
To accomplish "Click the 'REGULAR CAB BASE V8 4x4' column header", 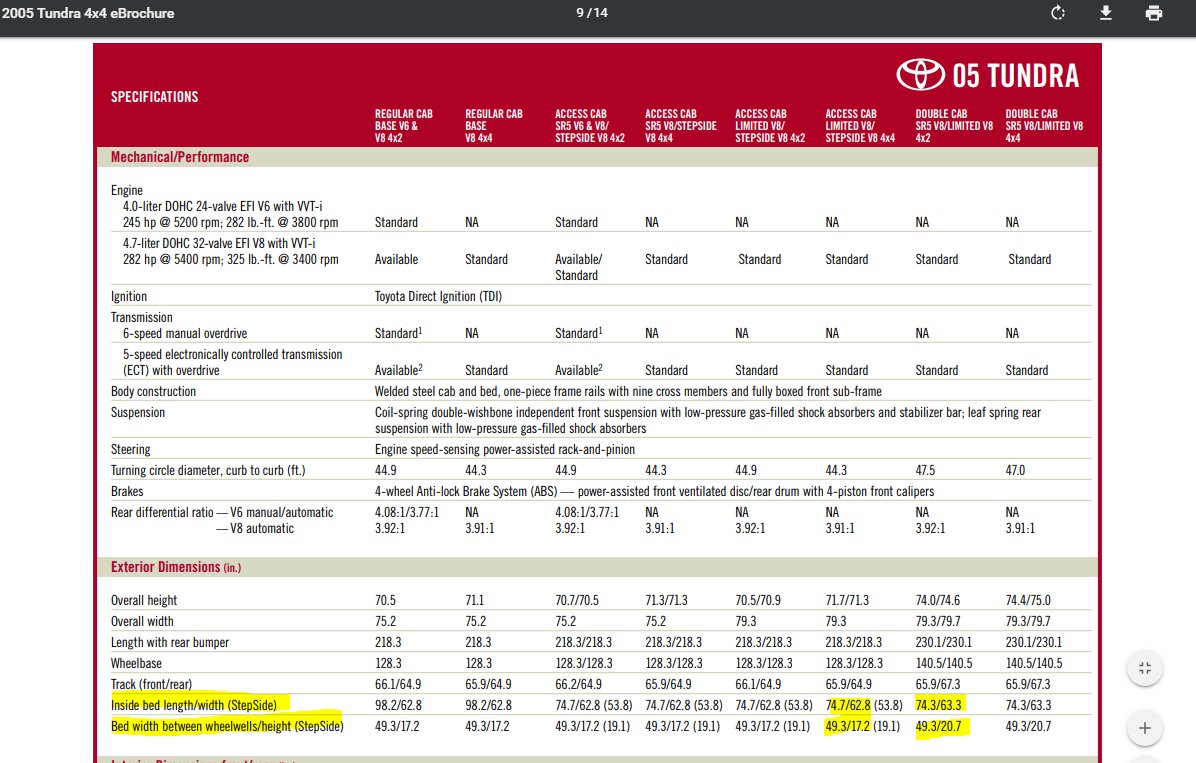I will pos(494,126).
